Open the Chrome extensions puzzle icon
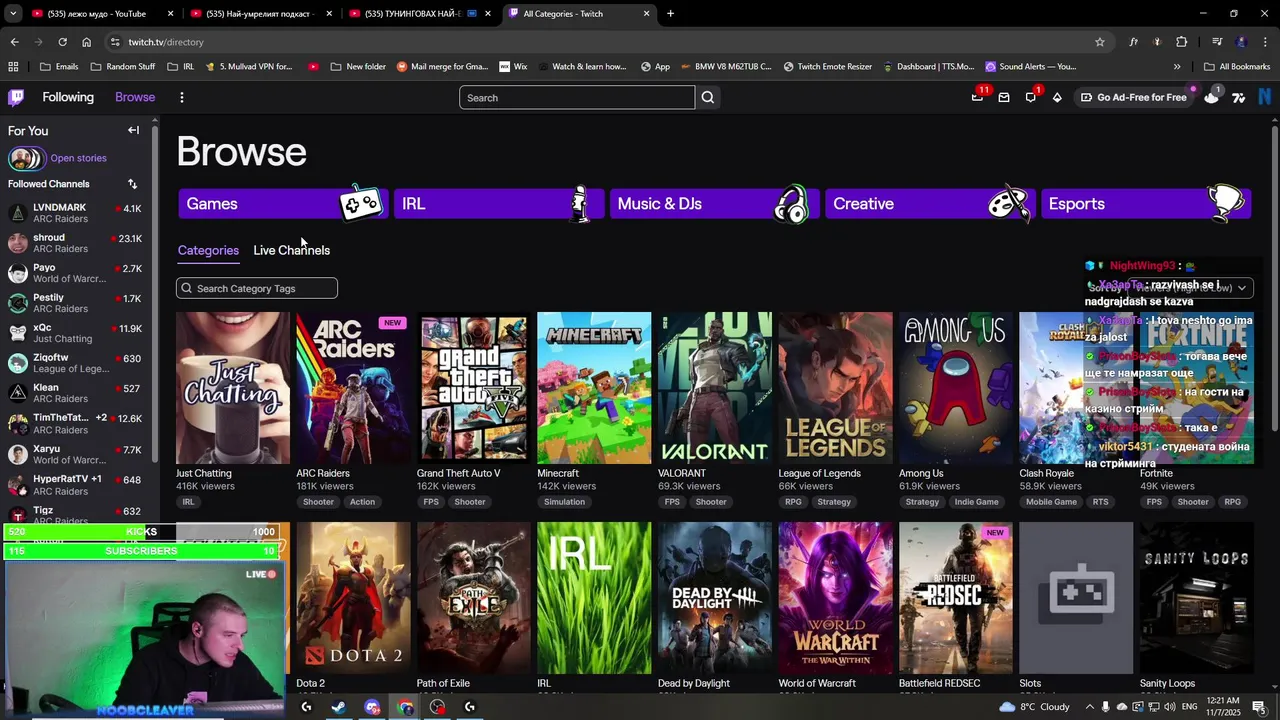Viewport: 1280px width, 720px height. 1182,42
